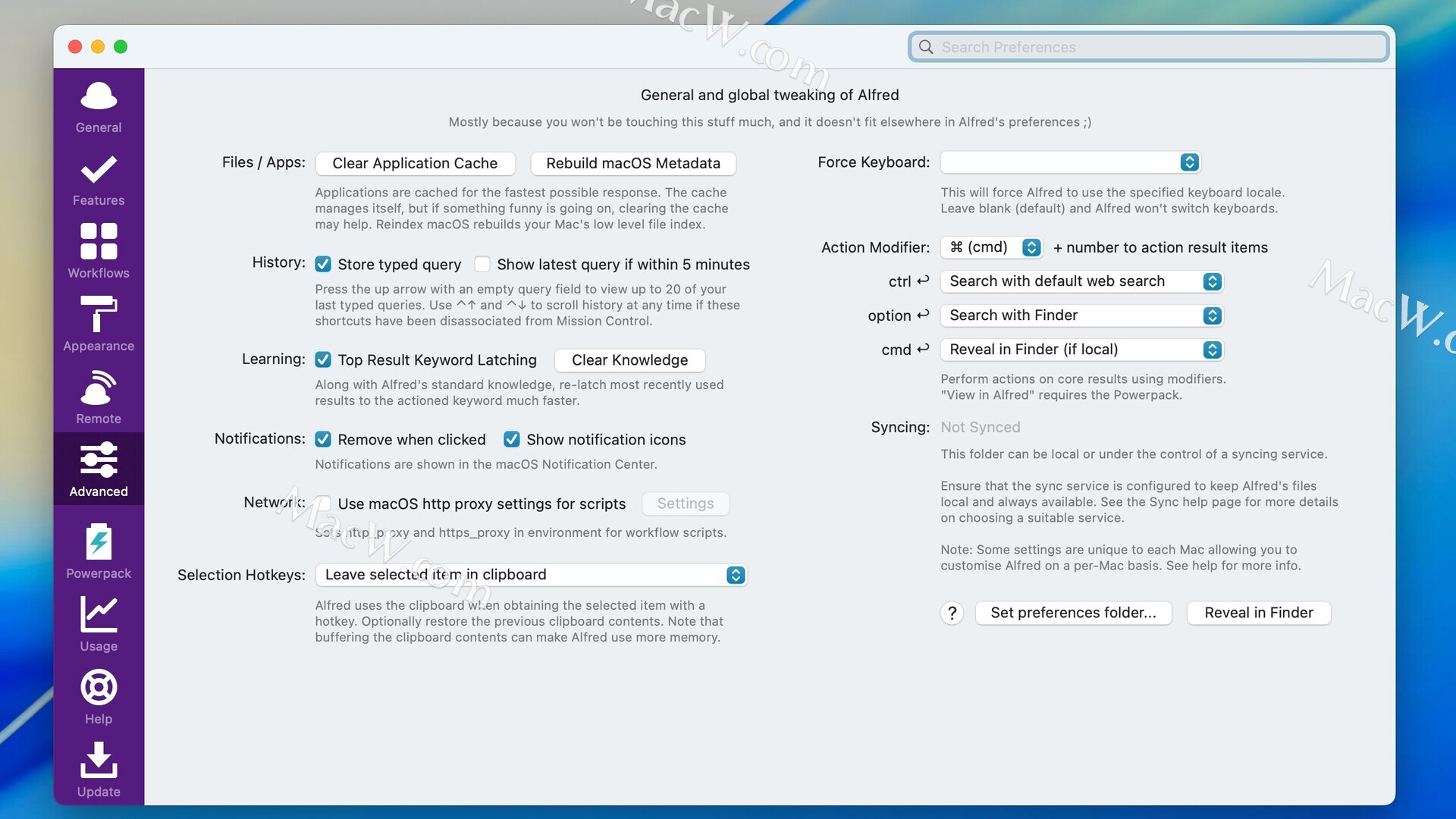Screen dimensions: 1456x819
Task: Open the General hat icon
Action: click(99, 97)
